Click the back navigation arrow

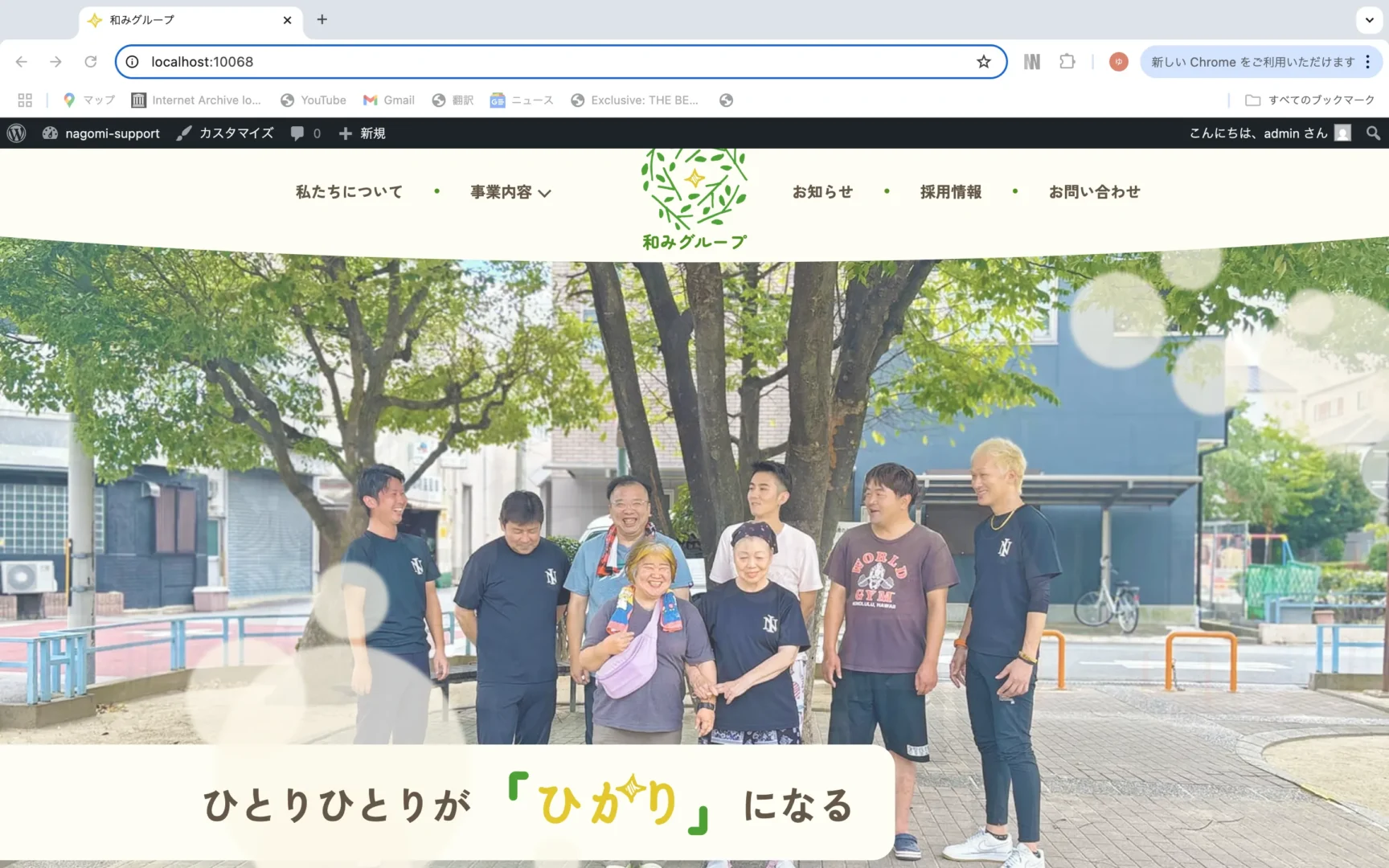pos(22,62)
